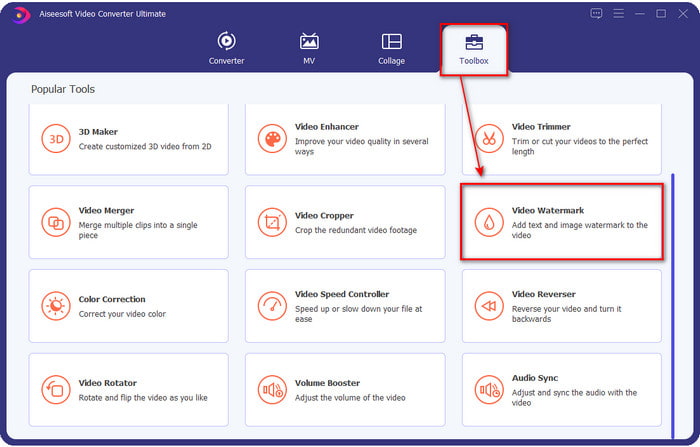Open the Collage tab
The image size is (700, 447).
392,48
